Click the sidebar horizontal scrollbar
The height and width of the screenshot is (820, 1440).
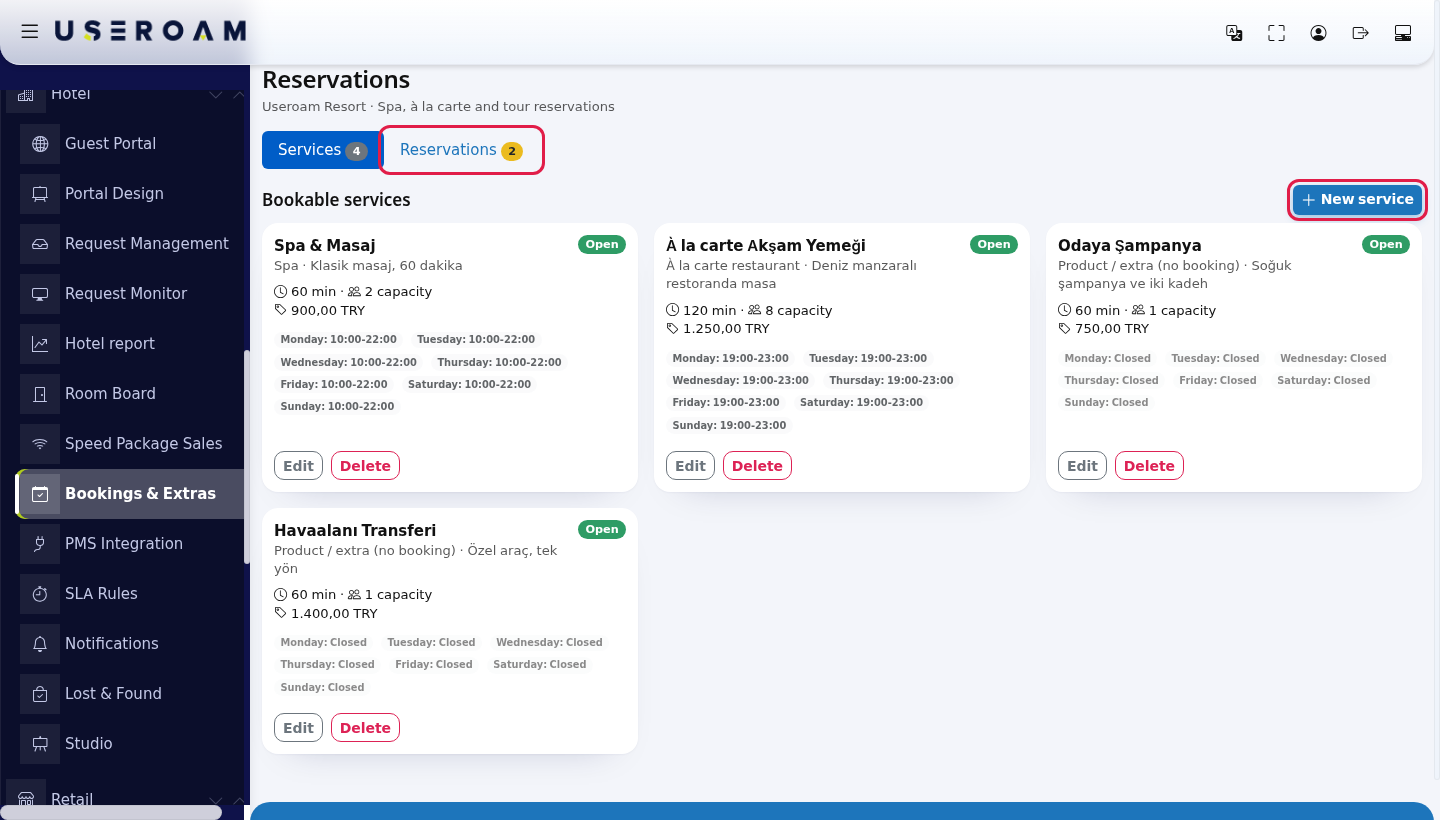(x=110, y=812)
